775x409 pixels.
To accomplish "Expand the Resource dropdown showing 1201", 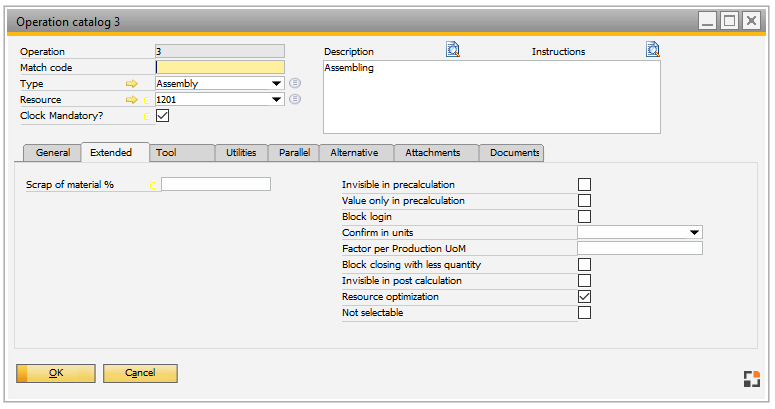I will point(277,100).
